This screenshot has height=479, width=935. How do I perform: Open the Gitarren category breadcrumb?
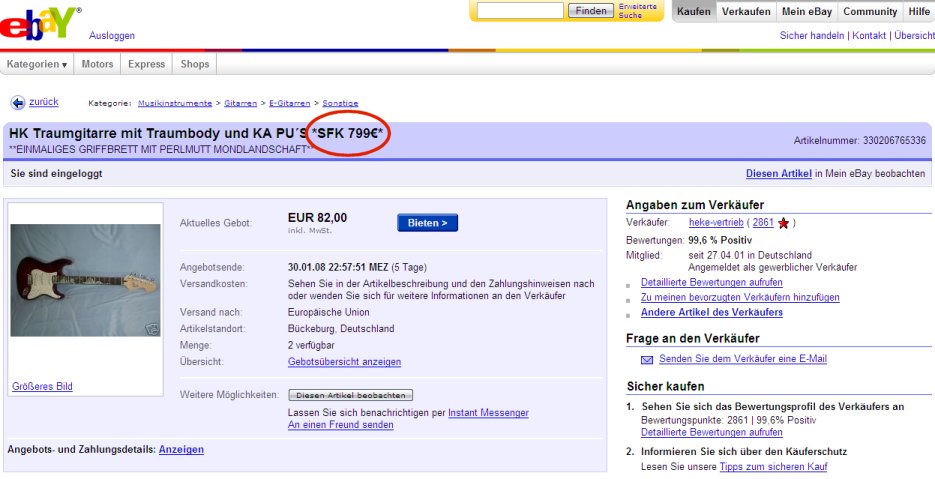click(240, 103)
